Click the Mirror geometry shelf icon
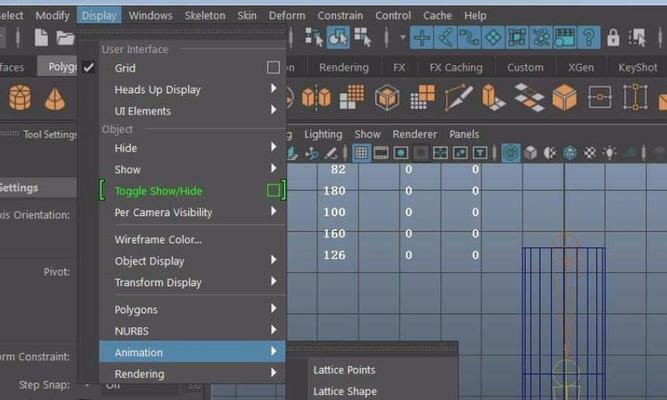This screenshot has width=667, height=400. (316, 97)
